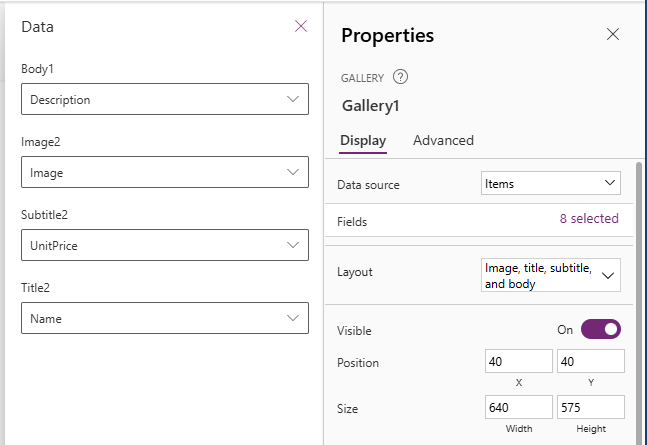Select the Width size input
Screen dimensions: 647x445
click(518, 407)
